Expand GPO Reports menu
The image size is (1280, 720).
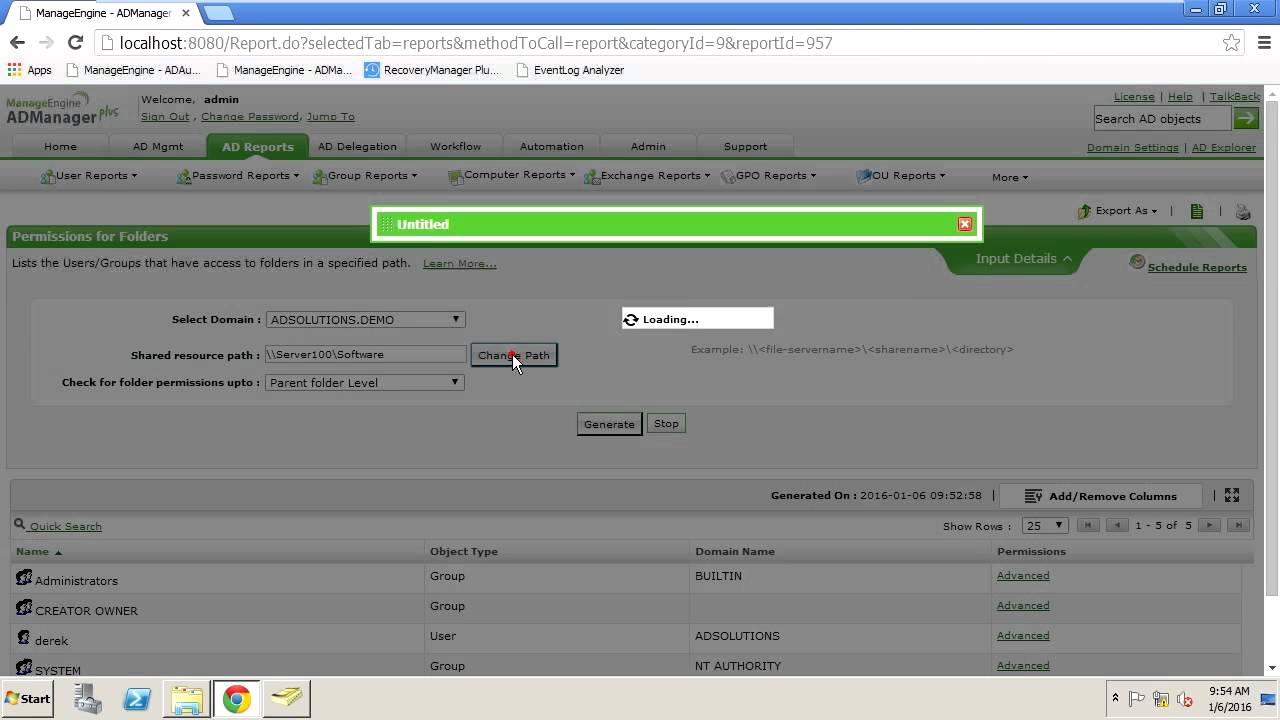(768, 176)
